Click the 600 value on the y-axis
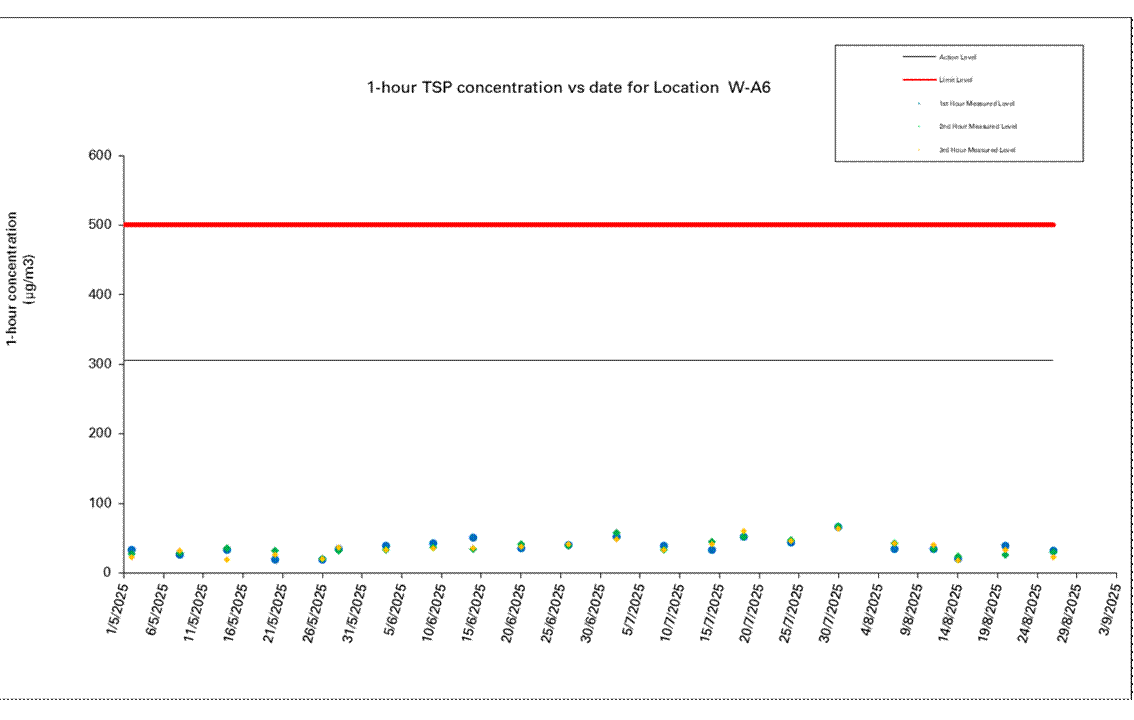The height and width of the screenshot is (720, 1134). pyautogui.click(x=98, y=156)
